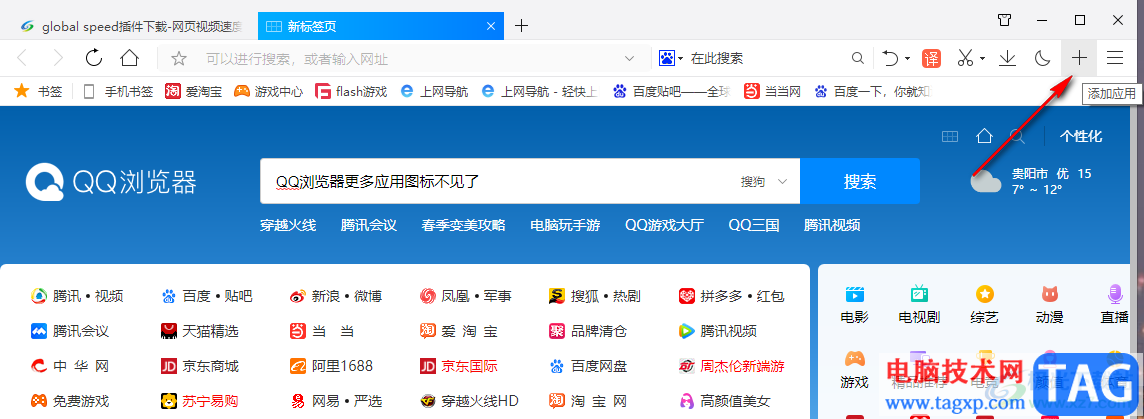Go to the home page icon
The image size is (1144, 419).
[129, 58]
